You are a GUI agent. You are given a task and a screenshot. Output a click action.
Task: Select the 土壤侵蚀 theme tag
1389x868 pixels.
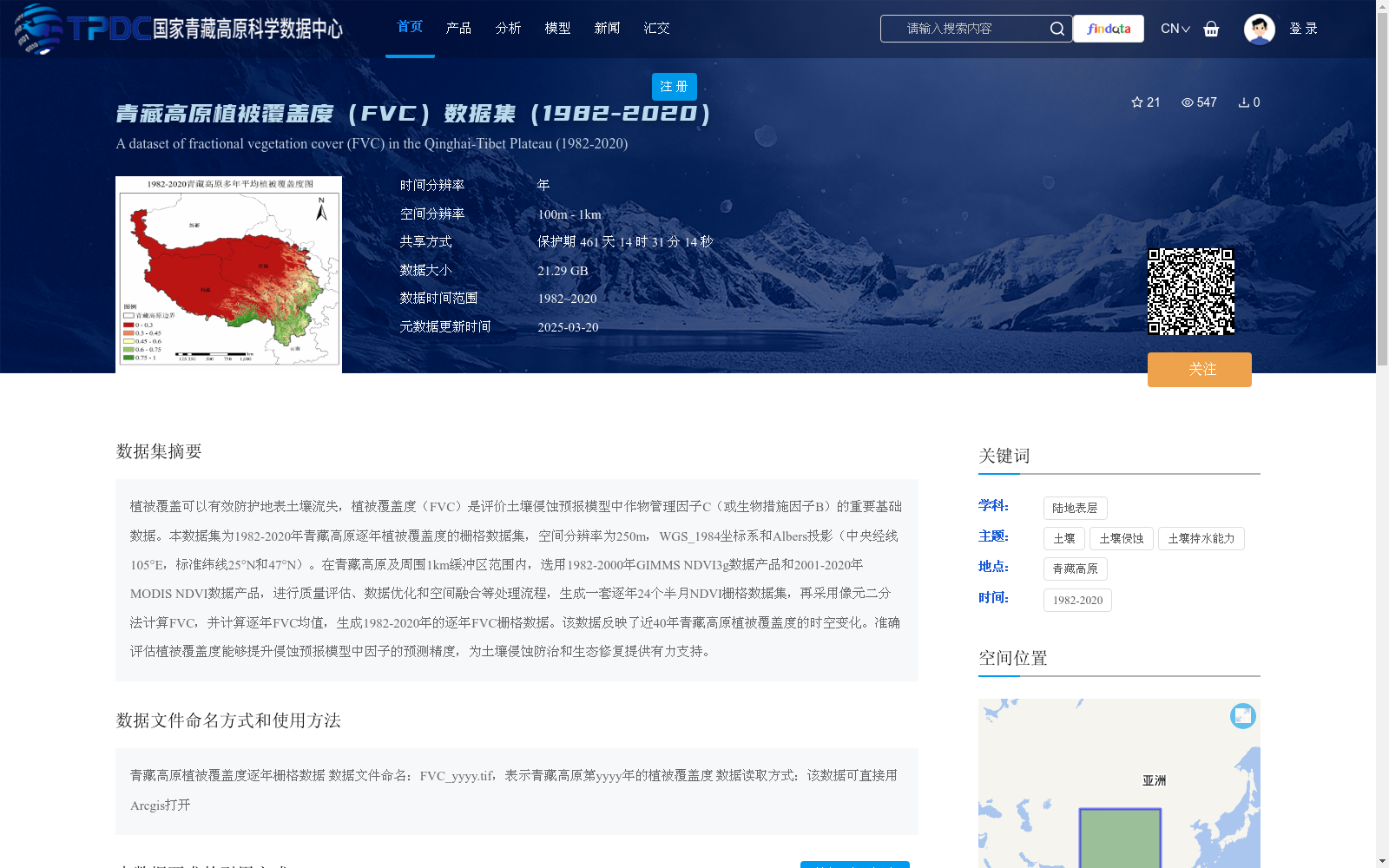pyautogui.click(x=1122, y=538)
